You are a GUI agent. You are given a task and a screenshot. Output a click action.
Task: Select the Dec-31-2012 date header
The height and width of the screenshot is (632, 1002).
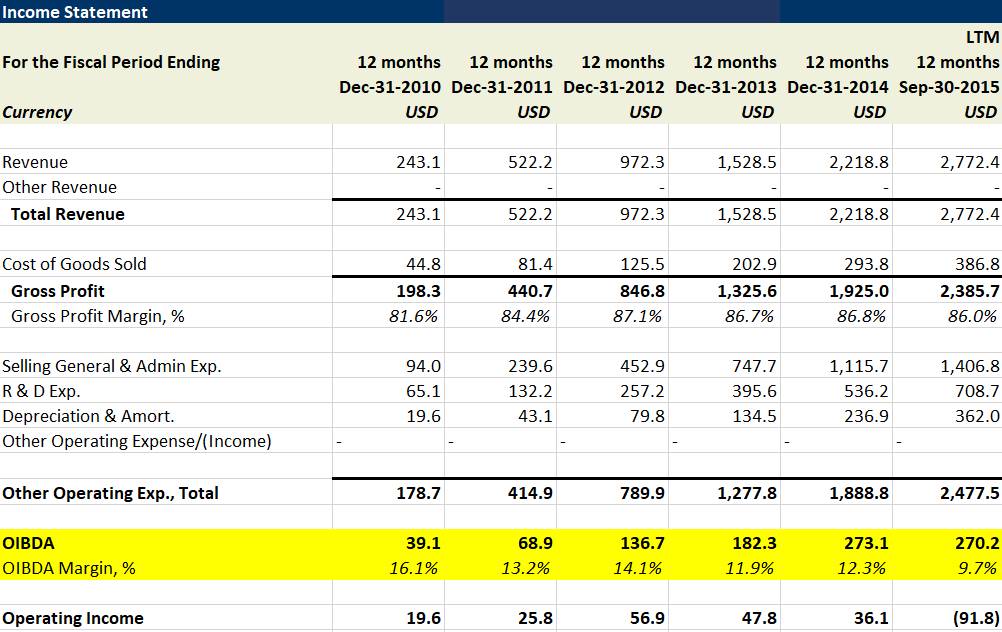[x=614, y=87]
